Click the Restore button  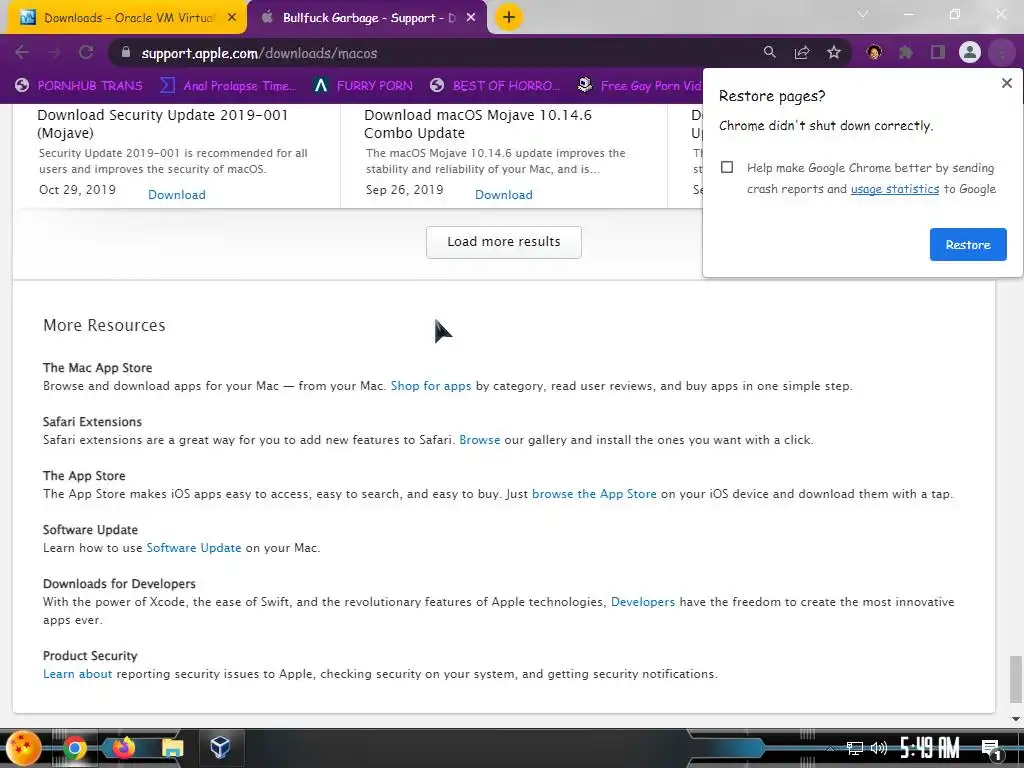[x=968, y=244]
